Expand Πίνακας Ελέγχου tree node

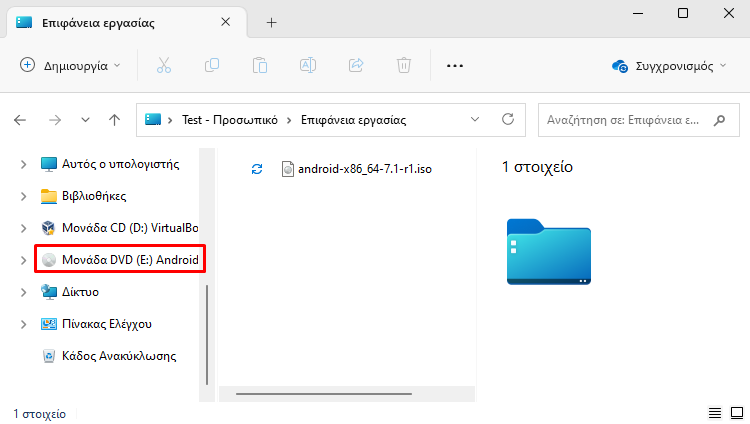click(23, 324)
